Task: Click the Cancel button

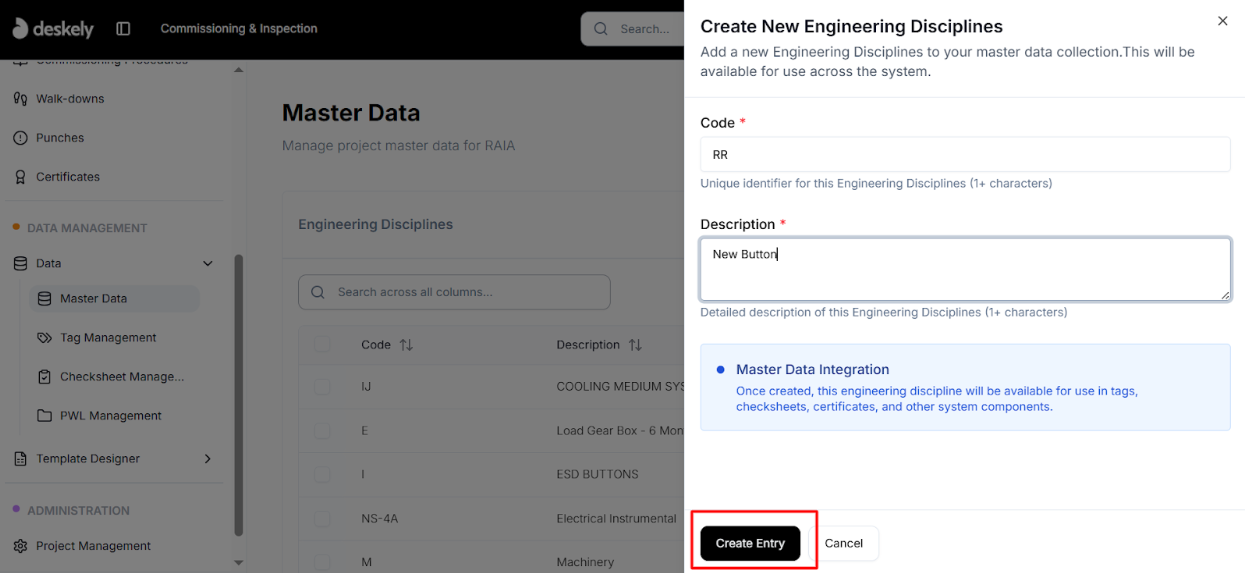Action: [x=843, y=543]
